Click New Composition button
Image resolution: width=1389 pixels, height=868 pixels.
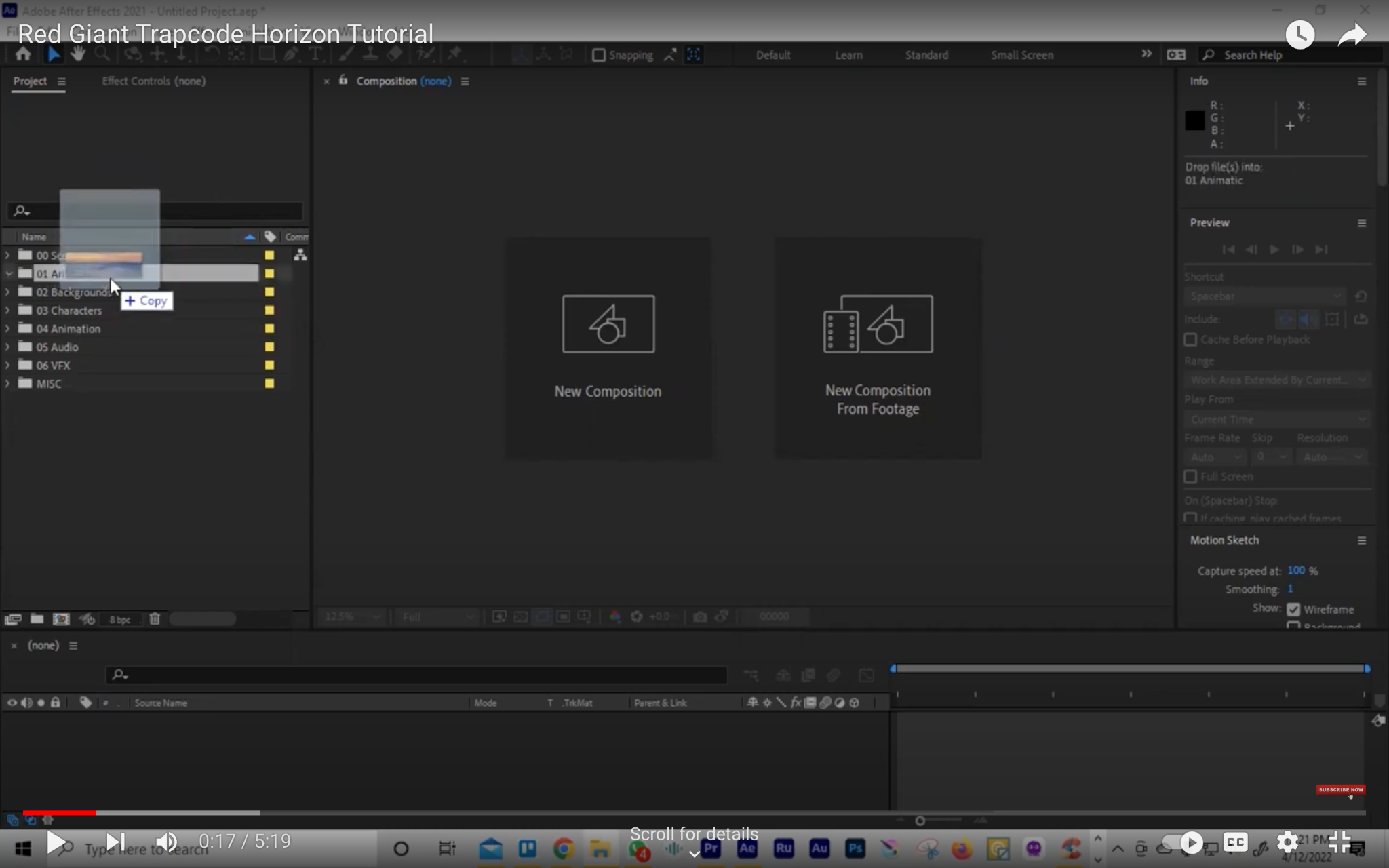(608, 347)
